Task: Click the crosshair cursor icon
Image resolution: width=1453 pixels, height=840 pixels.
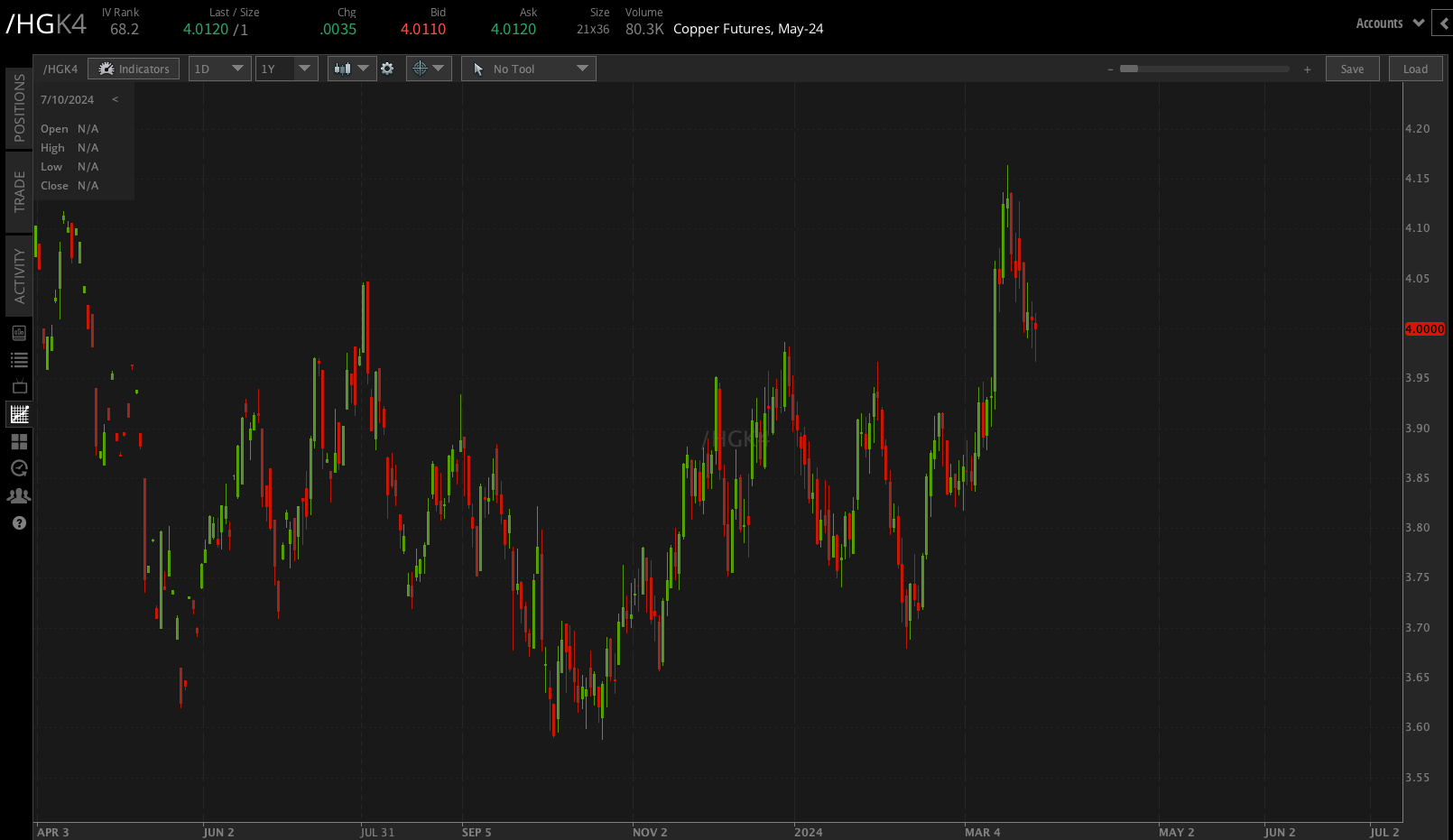Action: coord(420,69)
